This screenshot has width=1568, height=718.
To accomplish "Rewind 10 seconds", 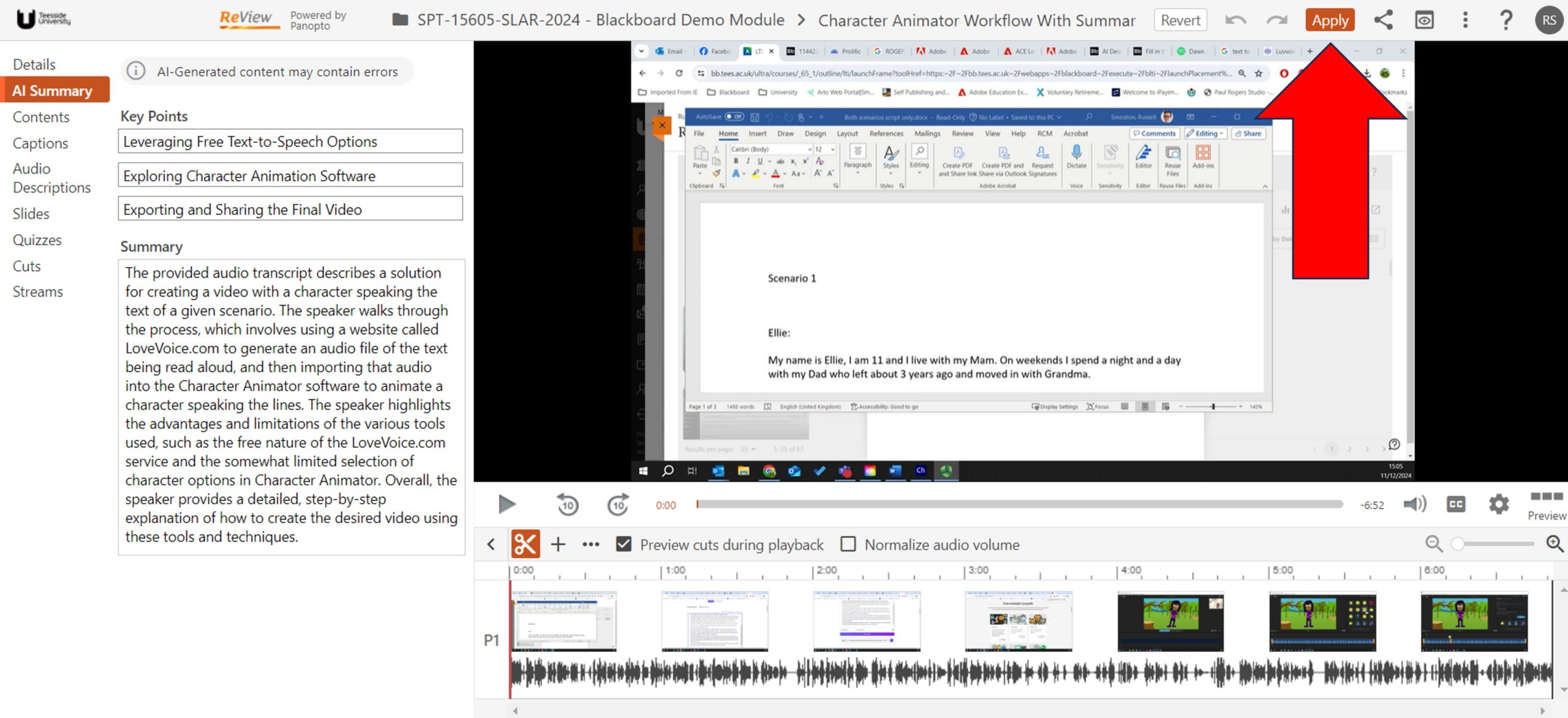I will (567, 505).
